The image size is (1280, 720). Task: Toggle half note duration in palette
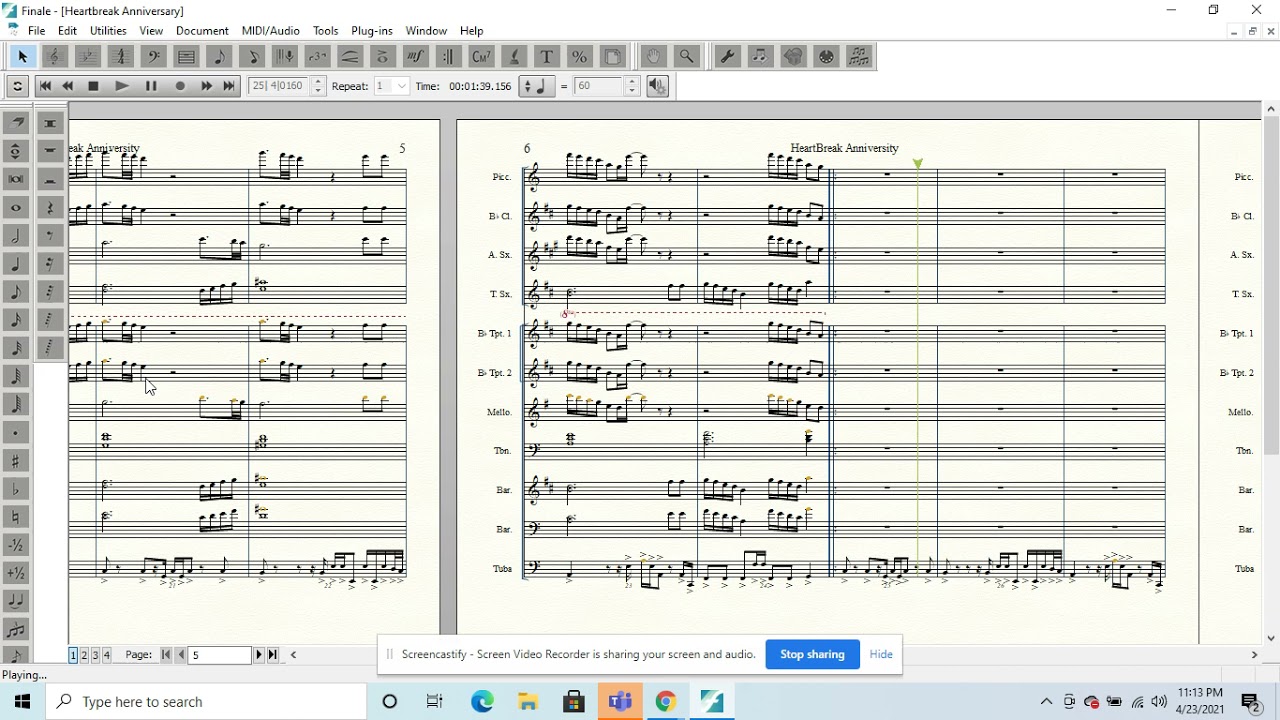click(16, 236)
